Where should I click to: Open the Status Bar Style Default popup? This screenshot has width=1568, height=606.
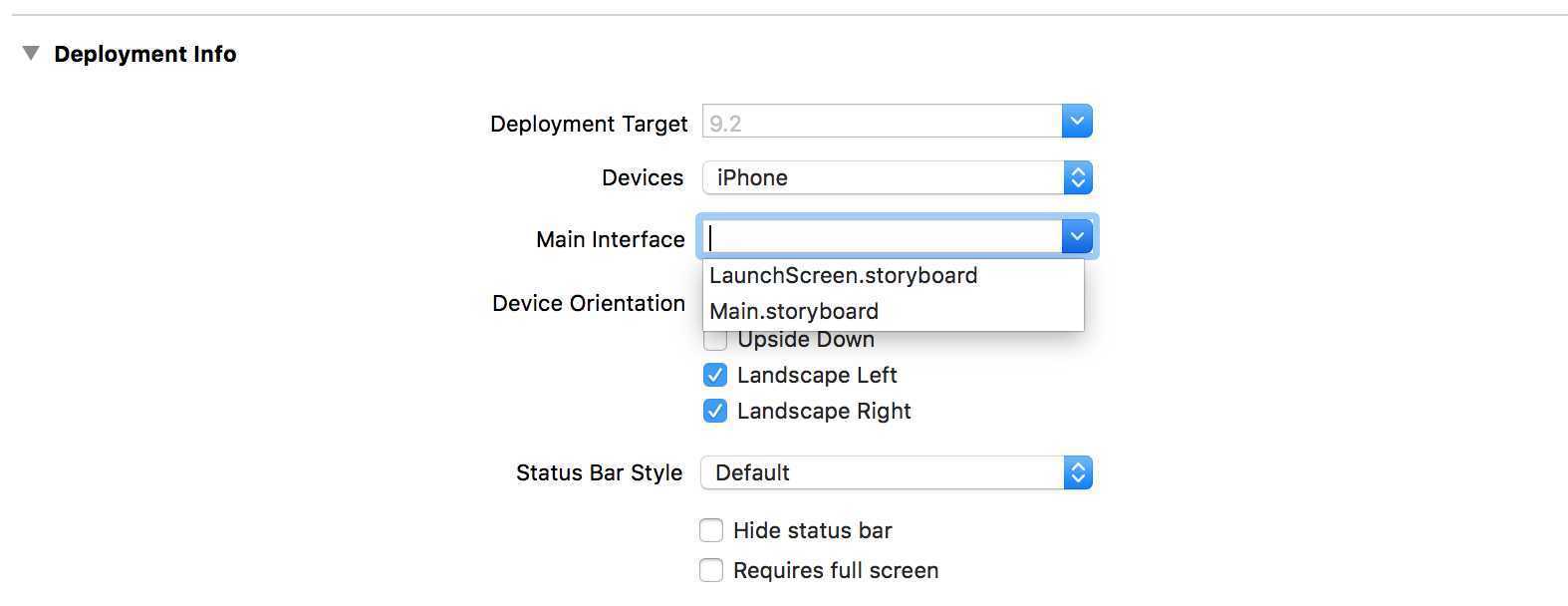click(x=882, y=472)
